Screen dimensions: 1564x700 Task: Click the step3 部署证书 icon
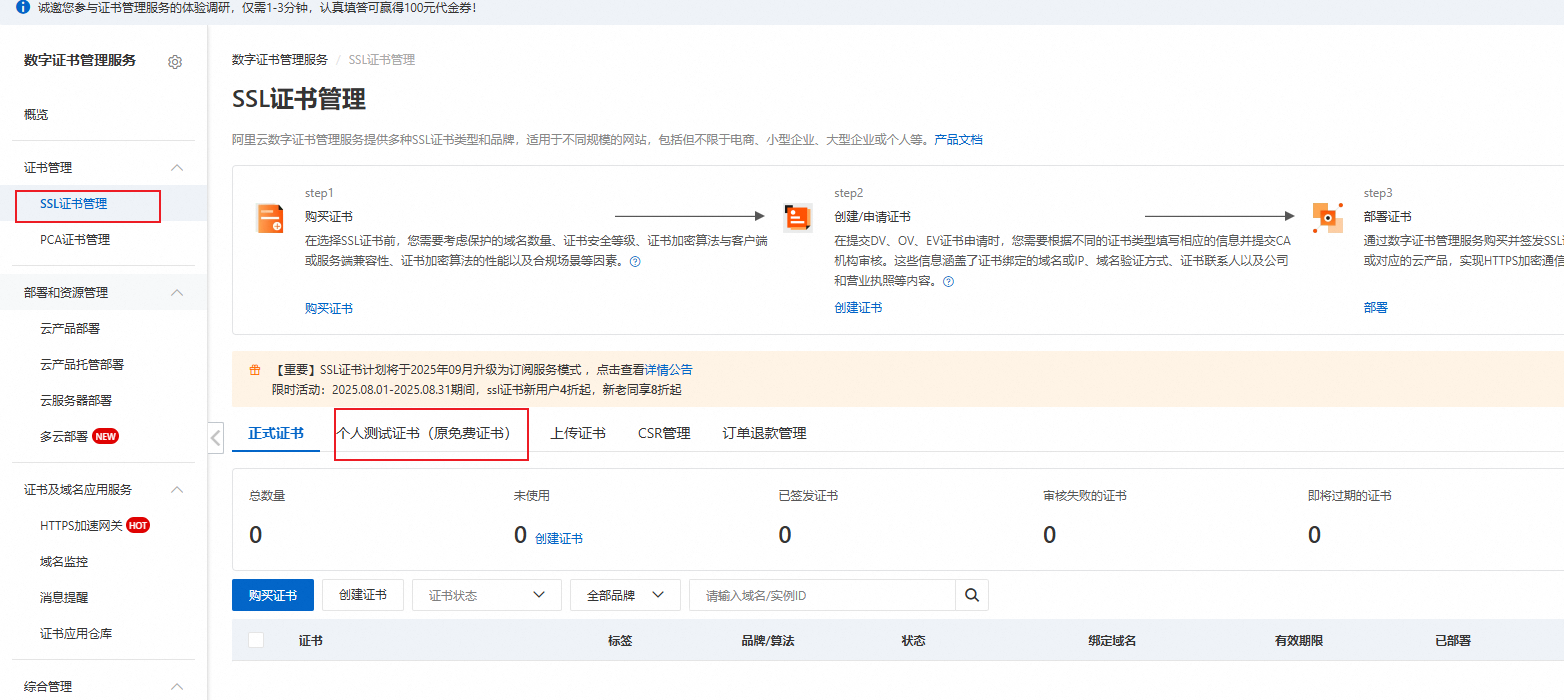point(1328,218)
